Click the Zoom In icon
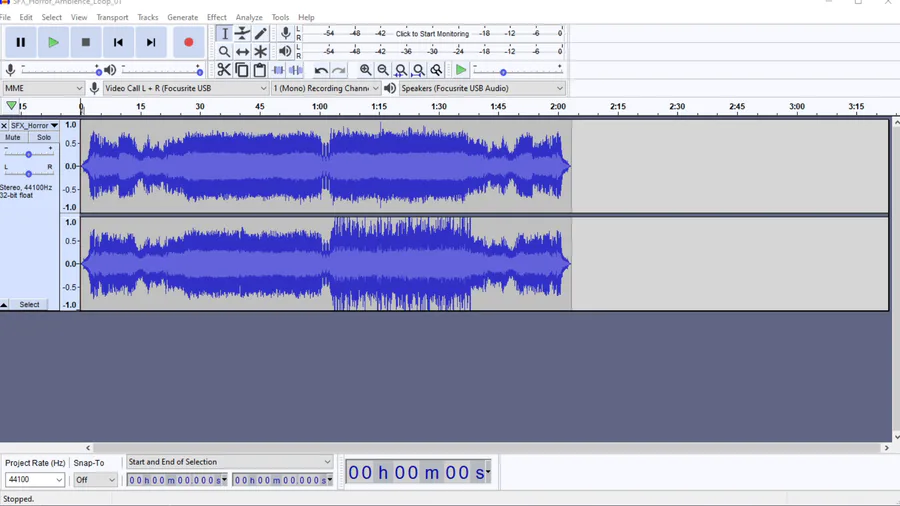Screen dimensions: 900x506 pyautogui.click(x=365, y=70)
